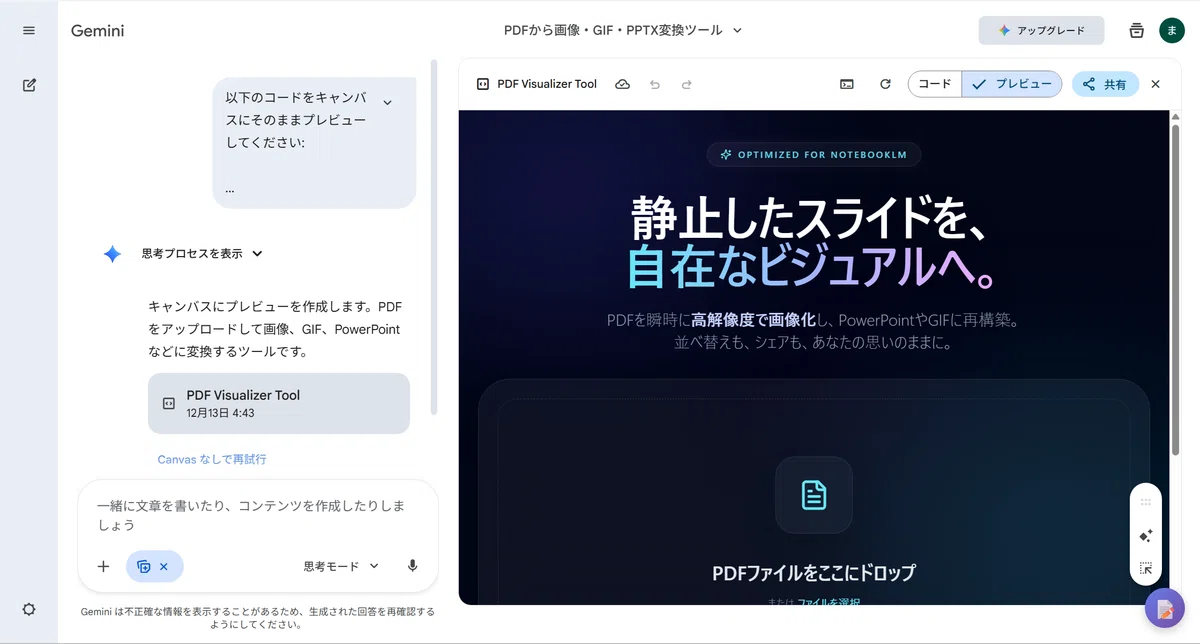This screenshot has height=644, width=1200.
Task: Add an attachment with the plus icon
Action: pos(103,566)
